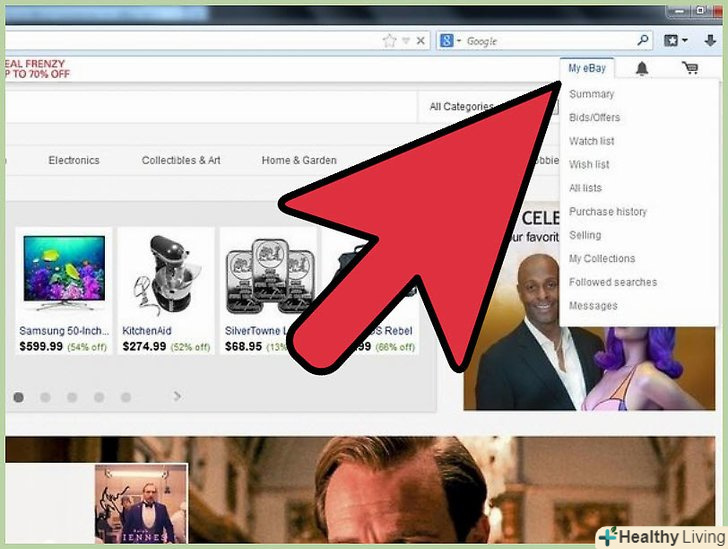Click the Deal Frenzy 70% off banner
Image resolution: width=728 pixels, height=549 pixels.
[x=37, y=69]
